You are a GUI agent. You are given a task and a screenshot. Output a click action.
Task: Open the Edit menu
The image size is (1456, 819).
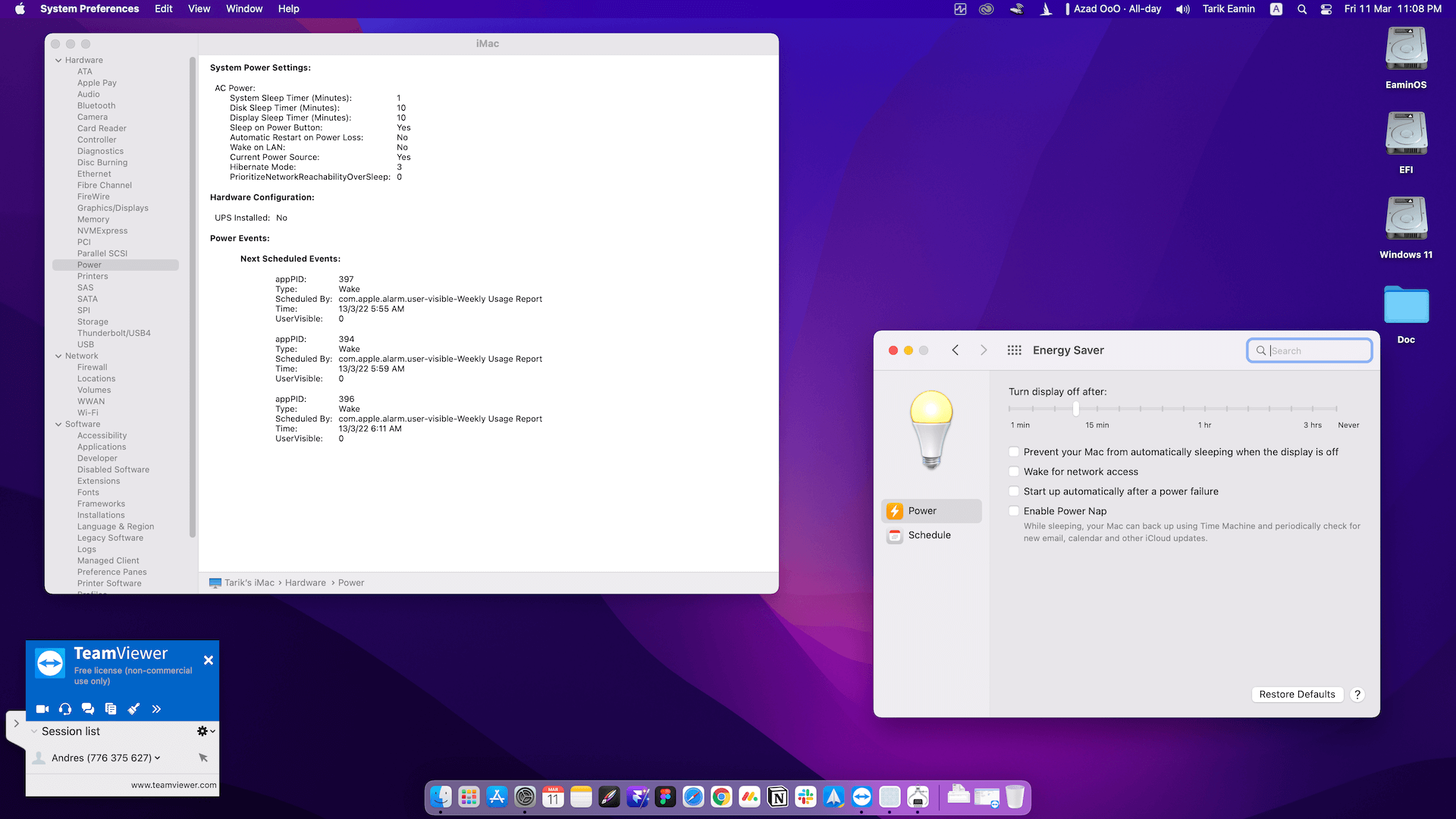[164, 9]
